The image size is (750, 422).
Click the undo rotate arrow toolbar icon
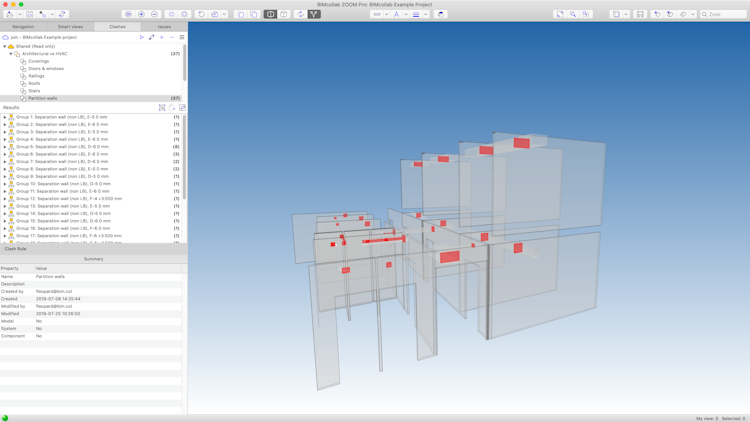click(201, 14)
